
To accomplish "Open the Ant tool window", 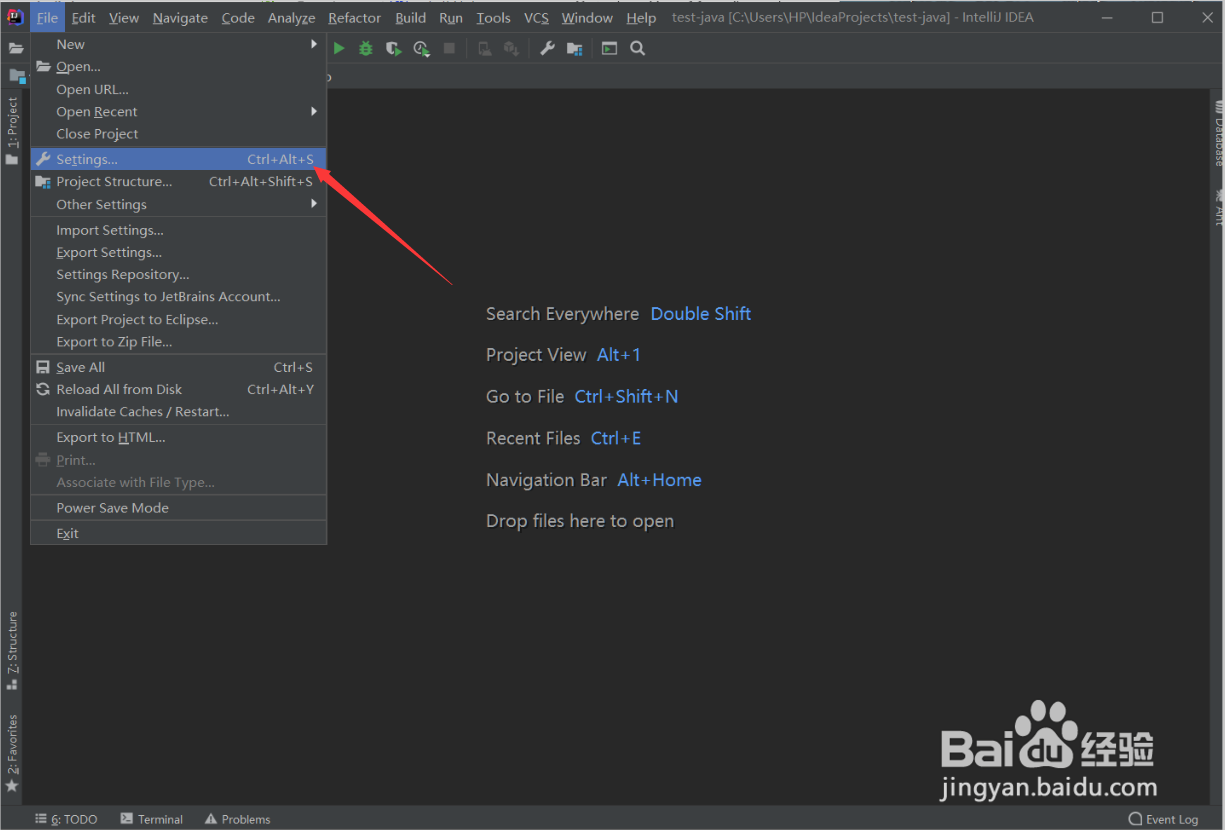I will (1217, 206).
